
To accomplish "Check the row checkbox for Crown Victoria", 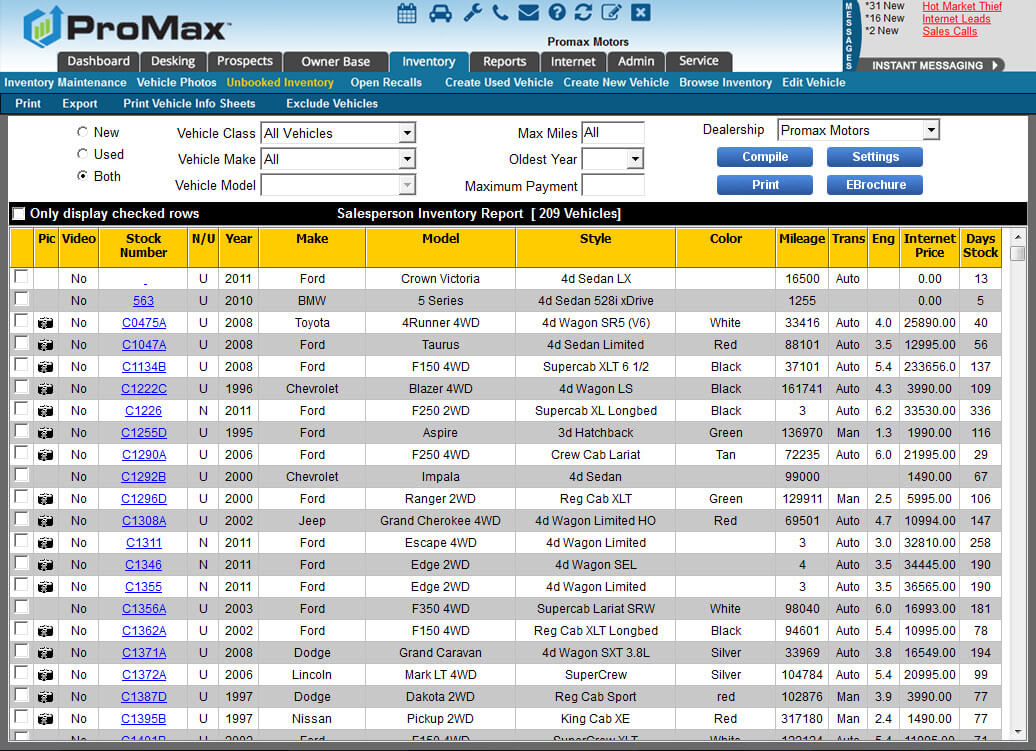I will [x=21, y=276].
